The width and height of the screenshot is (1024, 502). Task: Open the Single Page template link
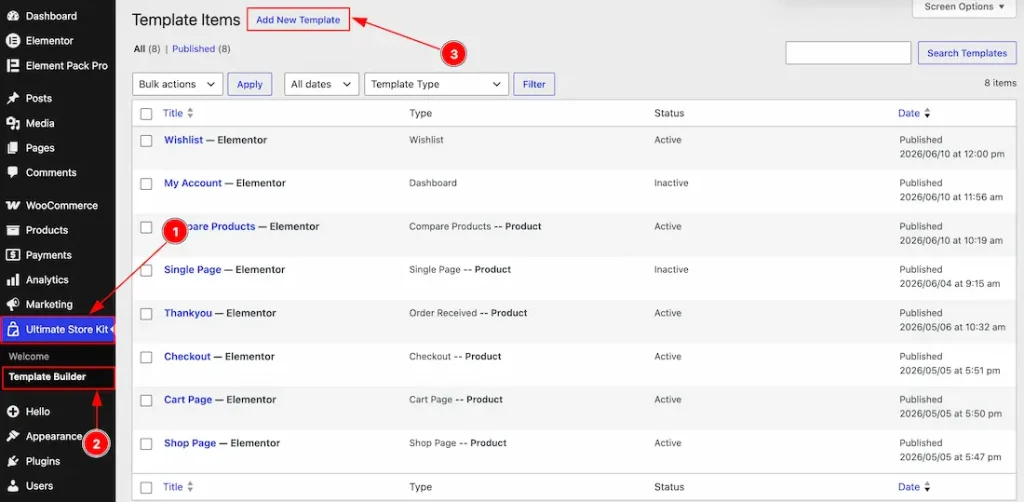193,270
